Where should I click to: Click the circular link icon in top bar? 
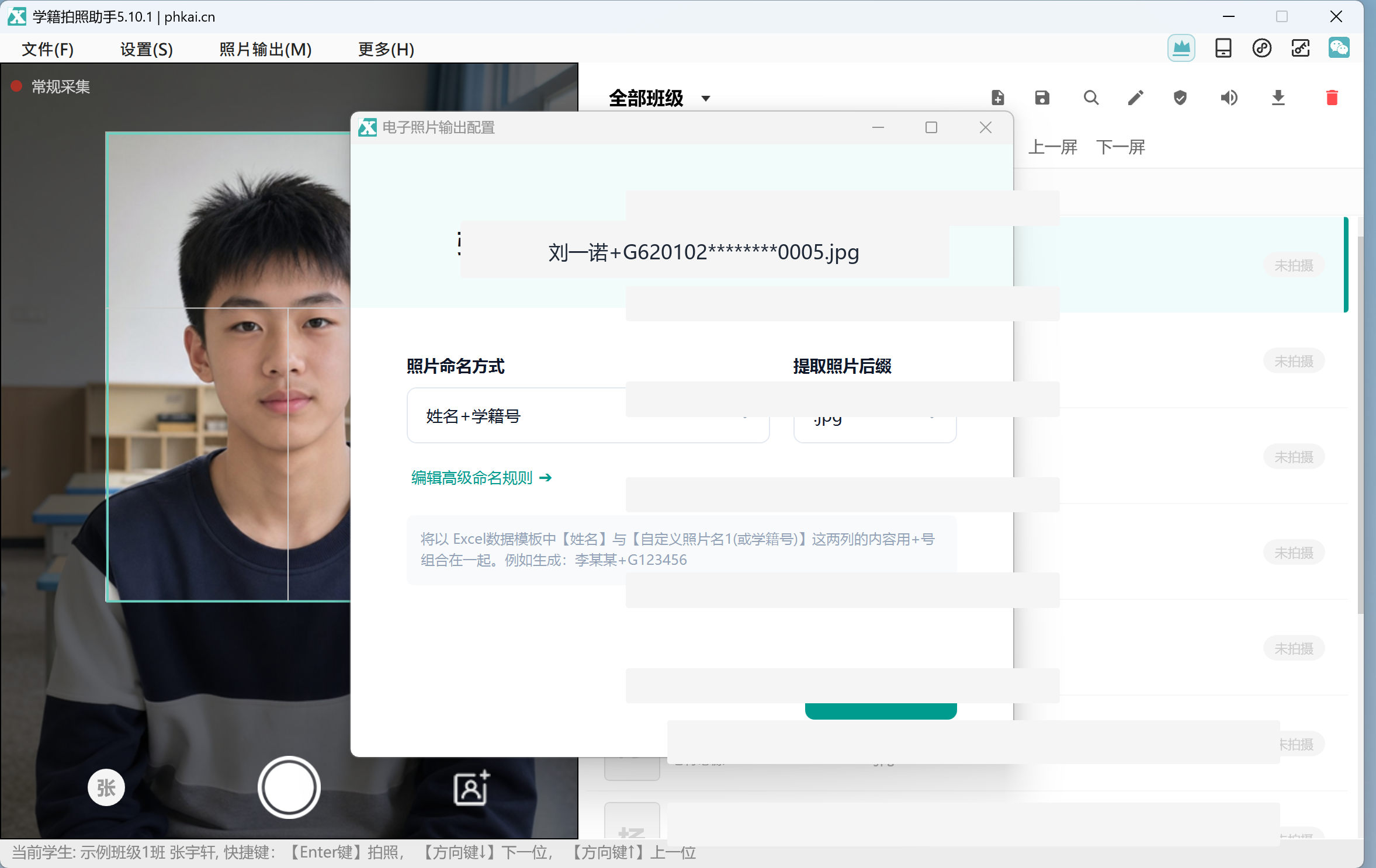[1261, 48]
